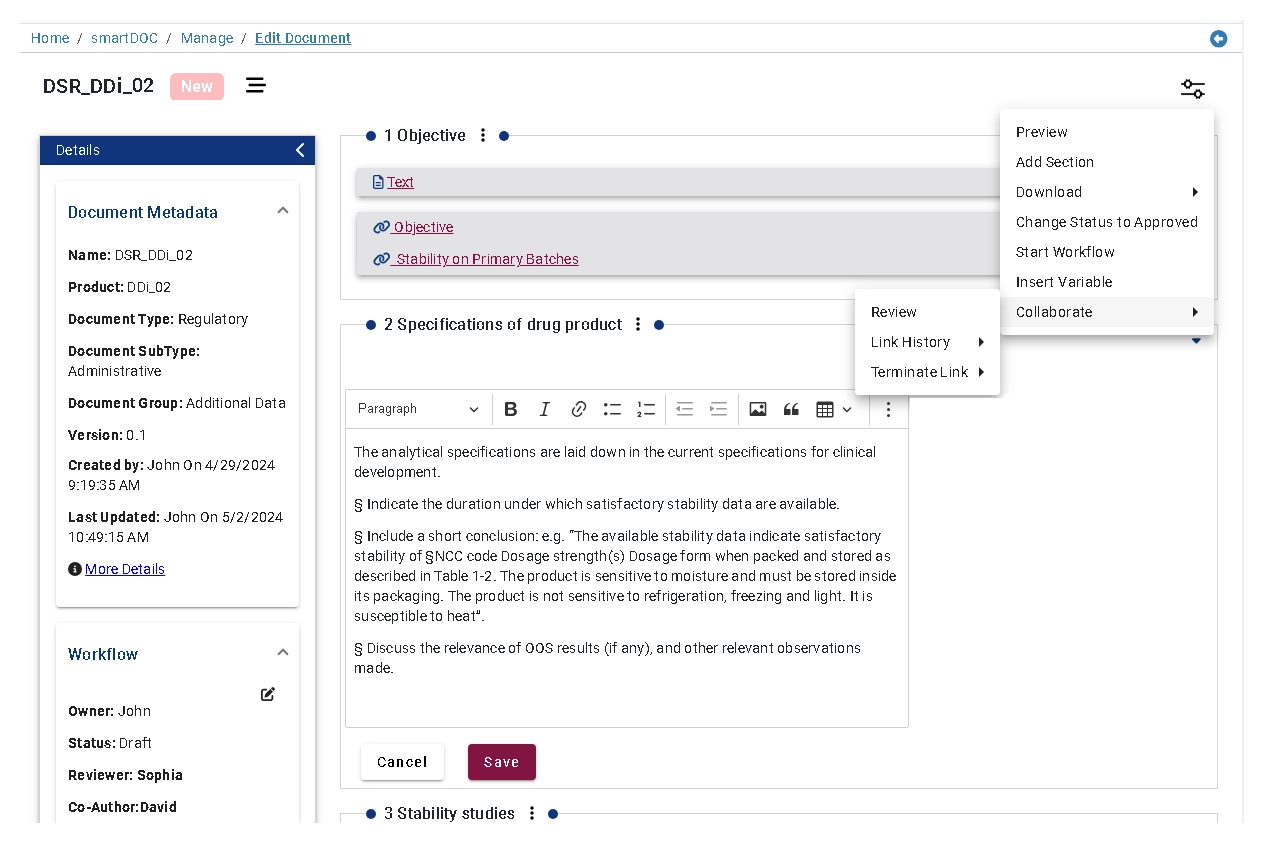The width and height of the screenshot is (1264, 843).
Task: Collapse the Document Metadata section
Action: [x=283, y=211]
